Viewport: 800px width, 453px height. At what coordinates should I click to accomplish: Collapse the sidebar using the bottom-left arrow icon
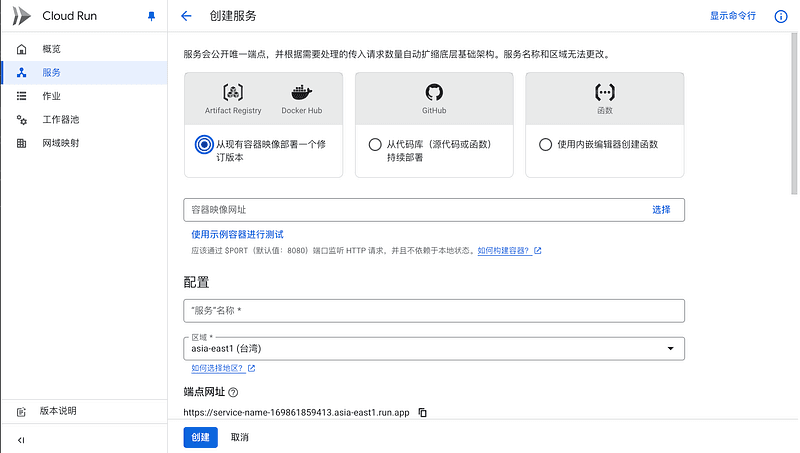(21, 439)
